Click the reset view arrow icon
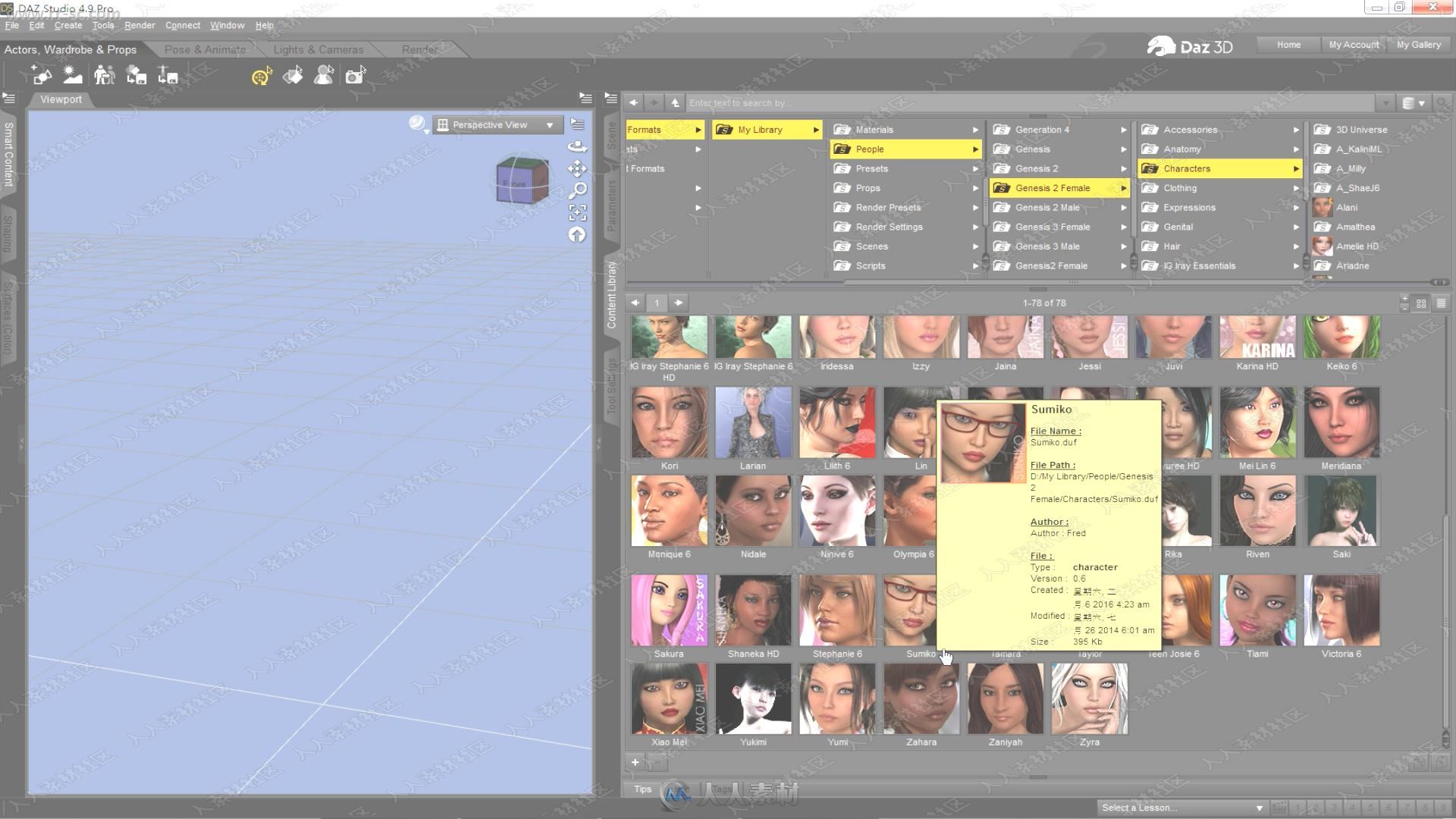 (577, 234)
